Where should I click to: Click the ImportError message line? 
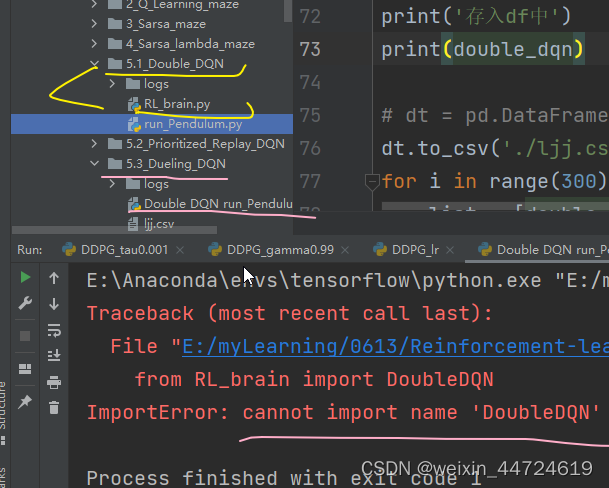point(344,412)
